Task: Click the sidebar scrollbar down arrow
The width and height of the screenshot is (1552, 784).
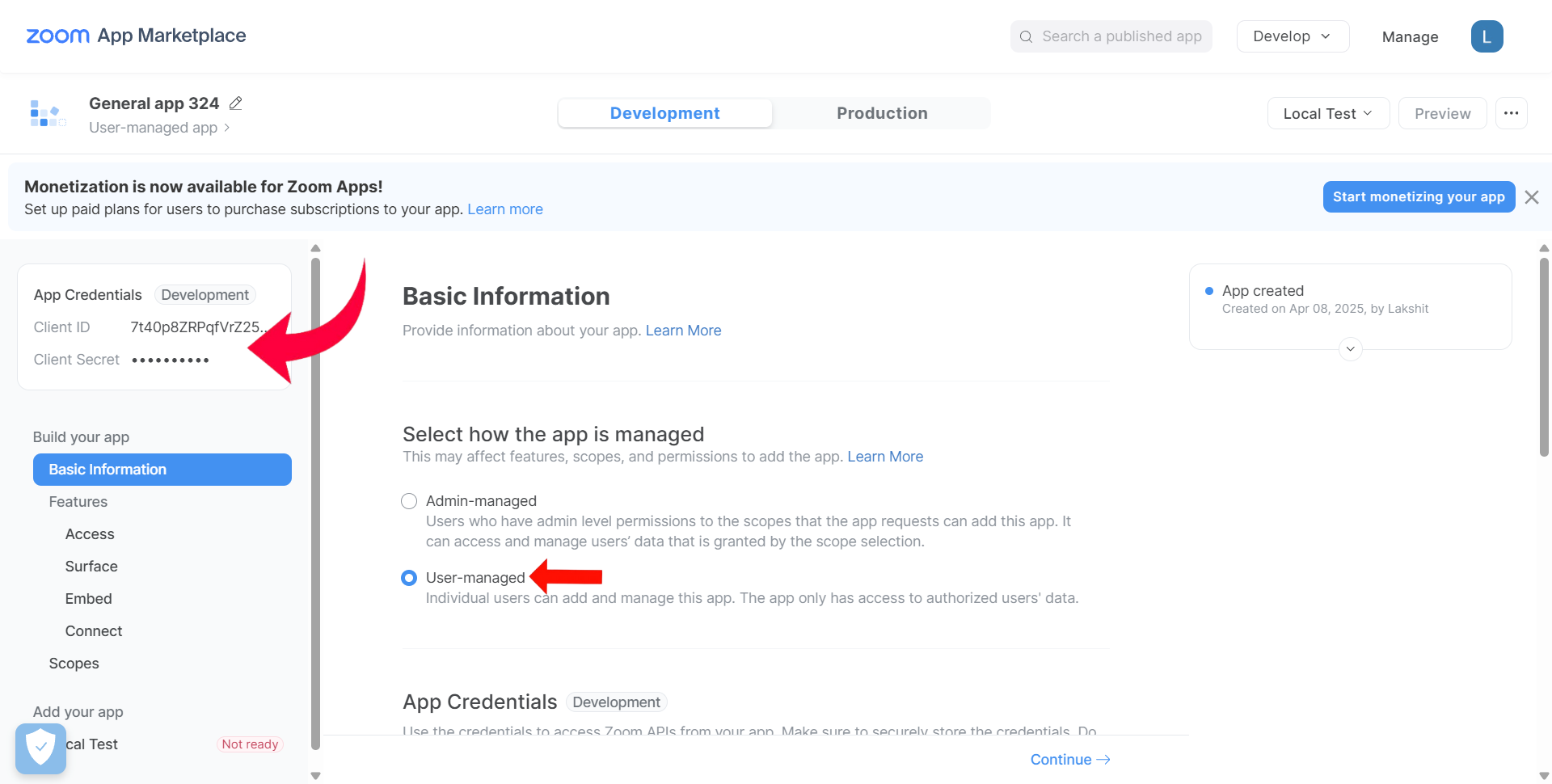Action: tap(316, 776)
